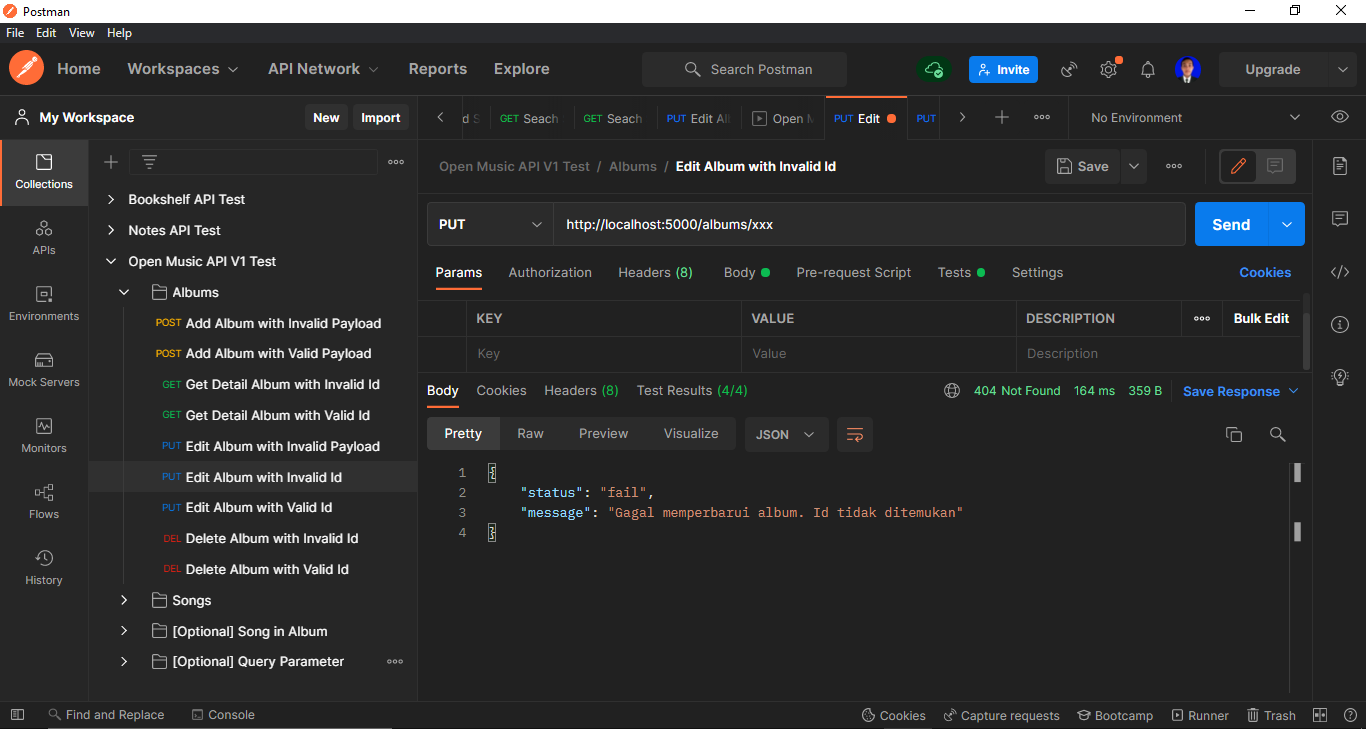
Task: Collapse the Open Music API V1 Test collection
Action: point(111,261)
